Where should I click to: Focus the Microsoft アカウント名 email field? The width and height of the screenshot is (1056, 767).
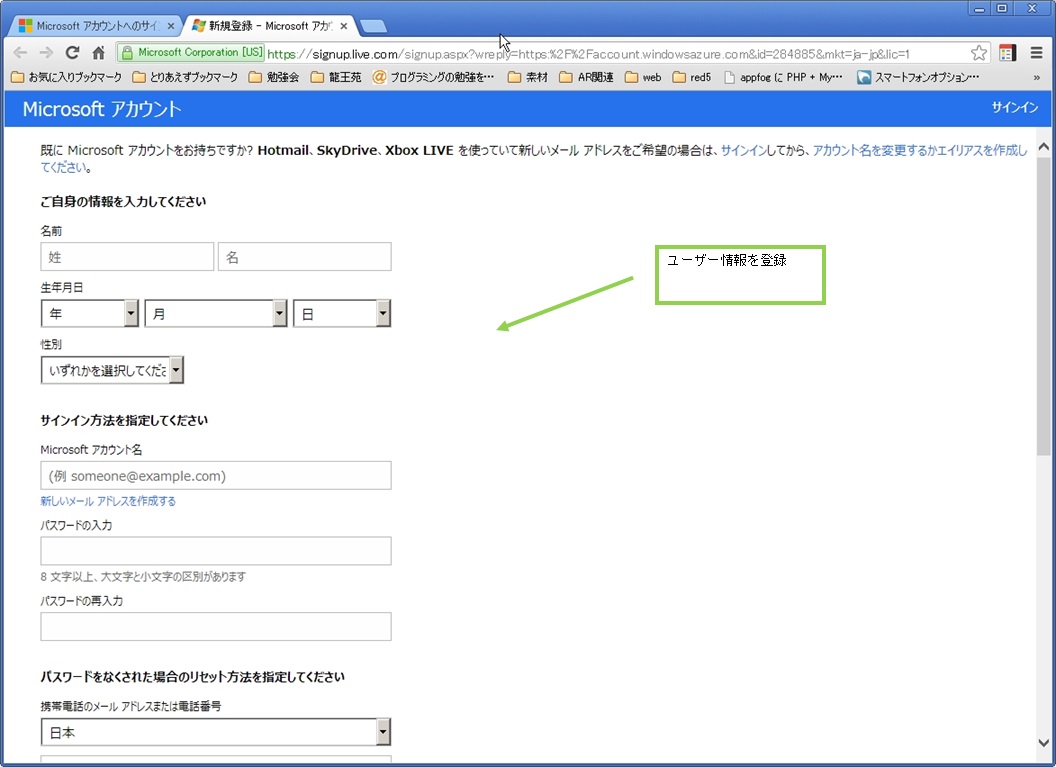[216, 475]
